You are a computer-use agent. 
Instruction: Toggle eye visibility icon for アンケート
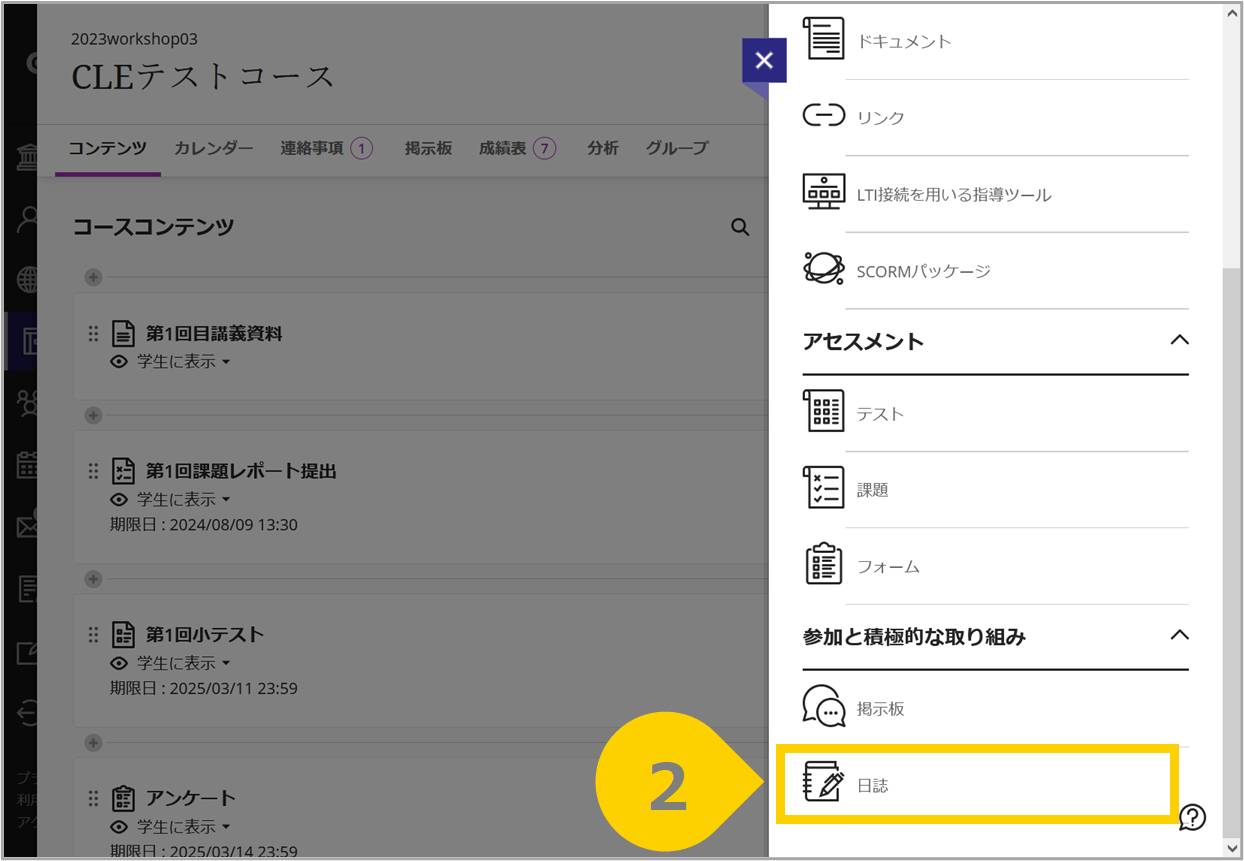[119, 827]
